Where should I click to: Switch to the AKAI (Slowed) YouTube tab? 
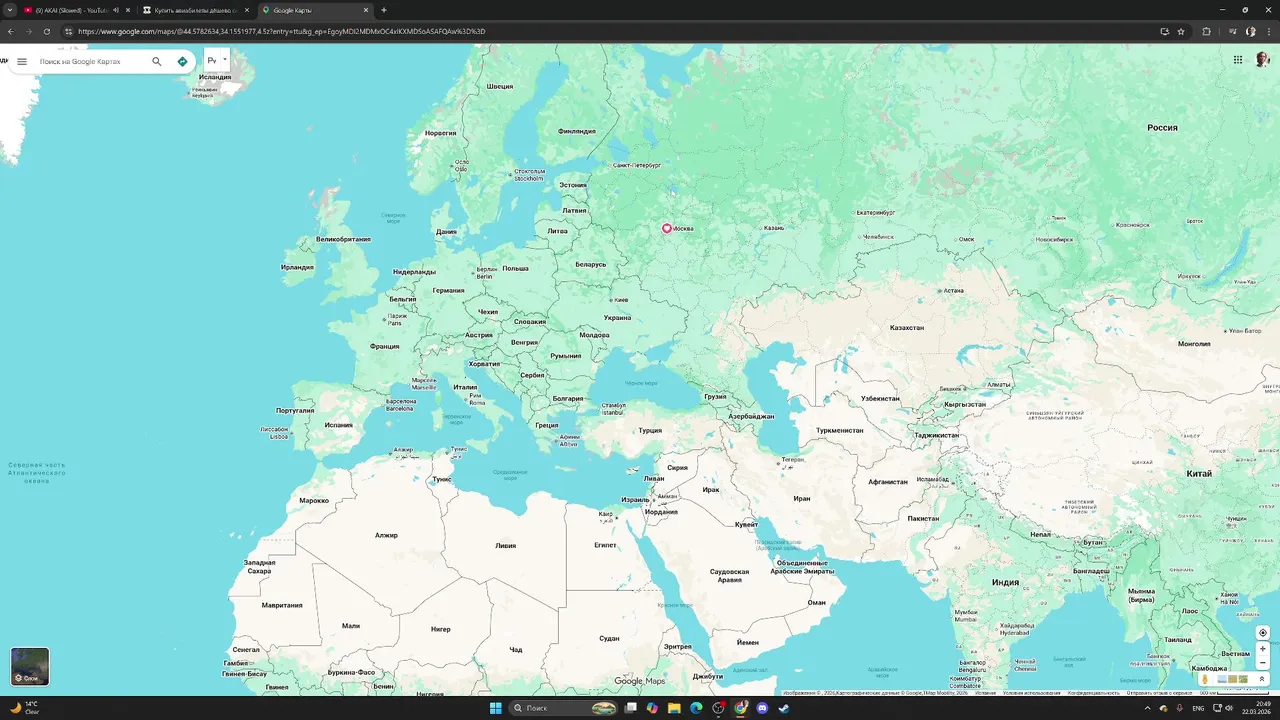tap(68, 10)
